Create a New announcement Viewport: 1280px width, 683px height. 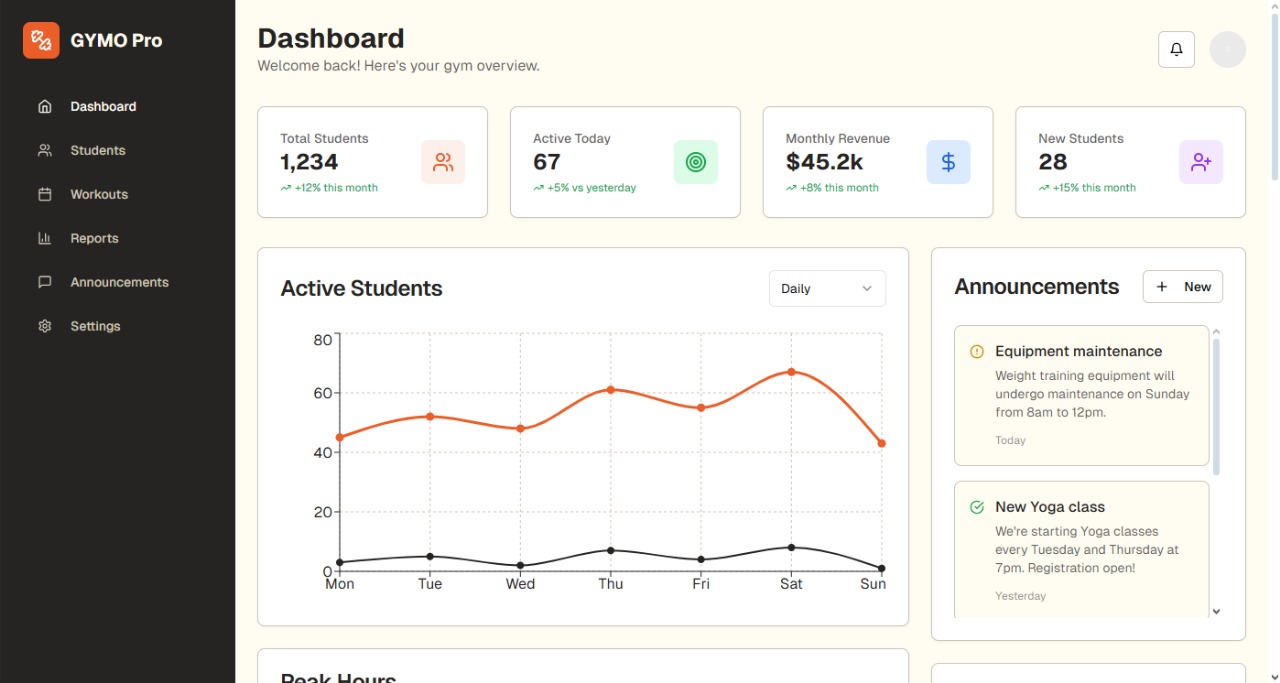coord(1183,286)
